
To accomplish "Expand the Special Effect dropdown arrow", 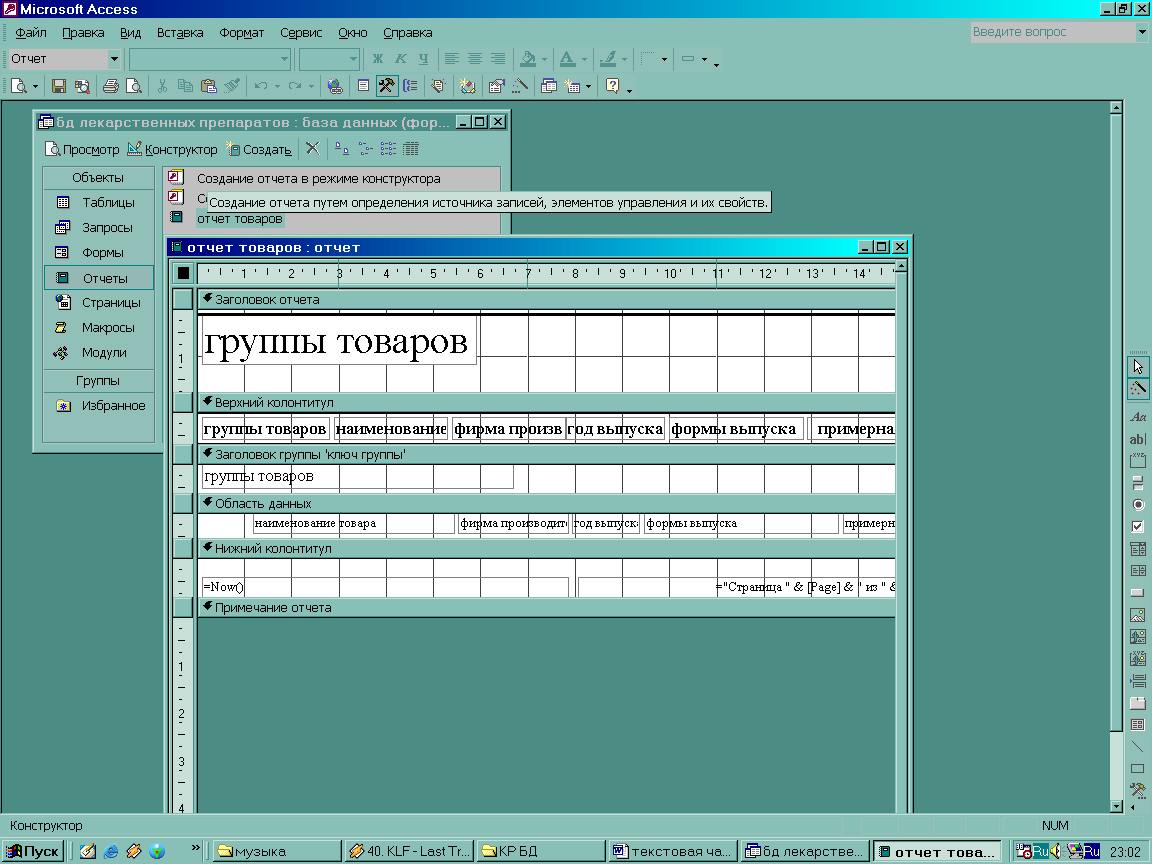I will point(704,59).
